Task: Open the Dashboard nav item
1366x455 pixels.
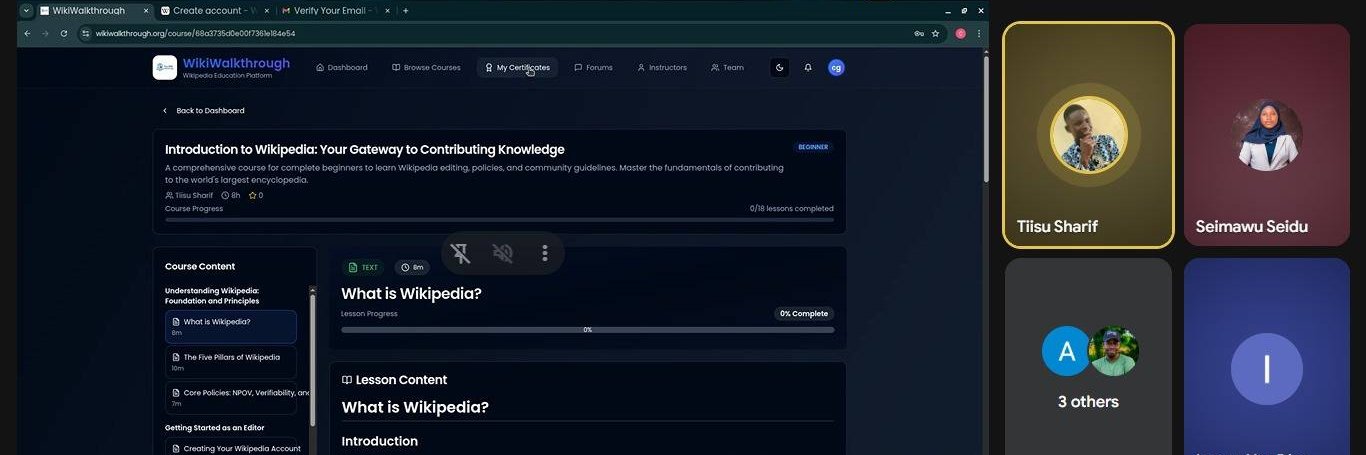Action: (342, 68)
